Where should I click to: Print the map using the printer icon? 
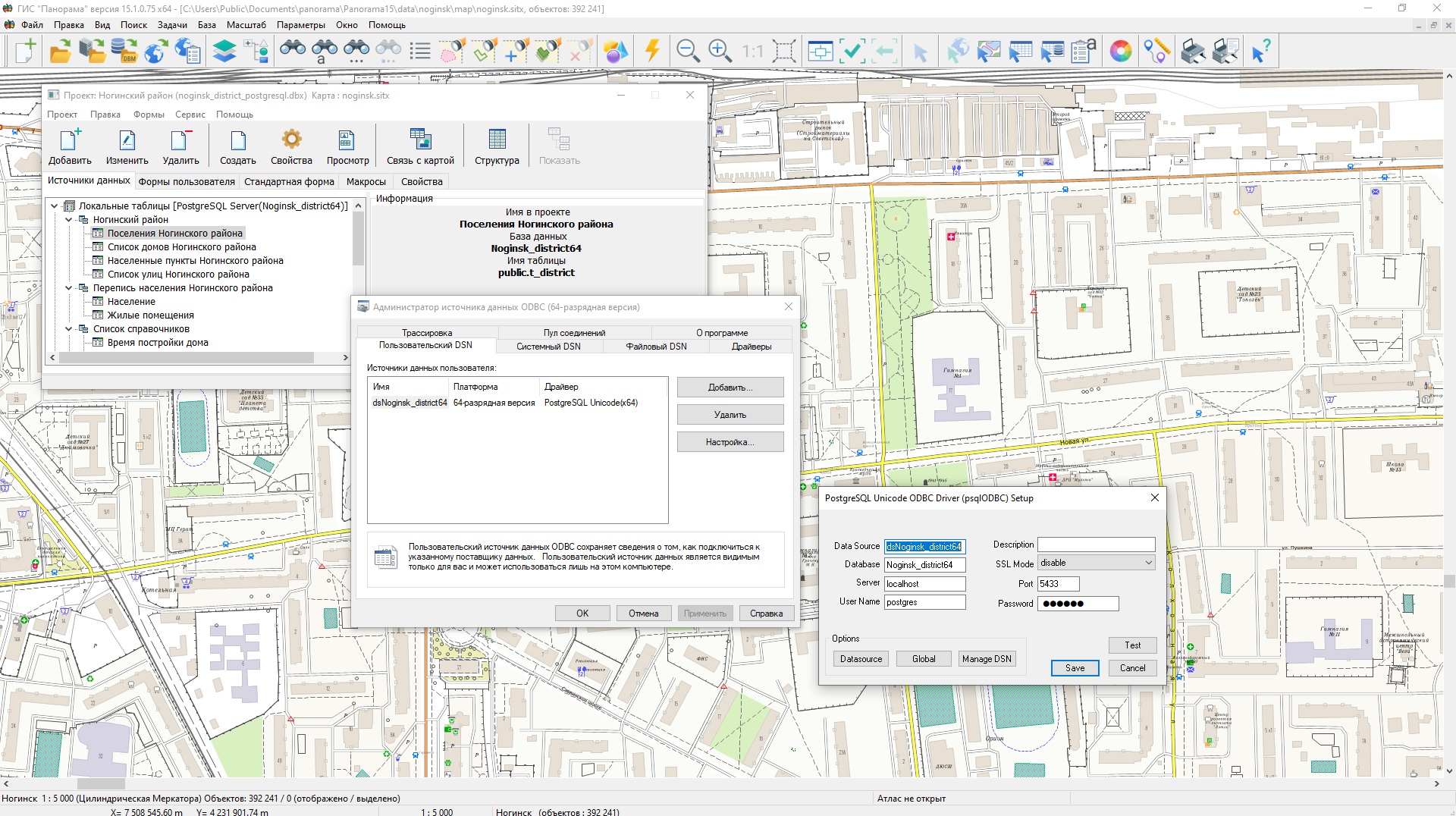[x=1194, y=52]
